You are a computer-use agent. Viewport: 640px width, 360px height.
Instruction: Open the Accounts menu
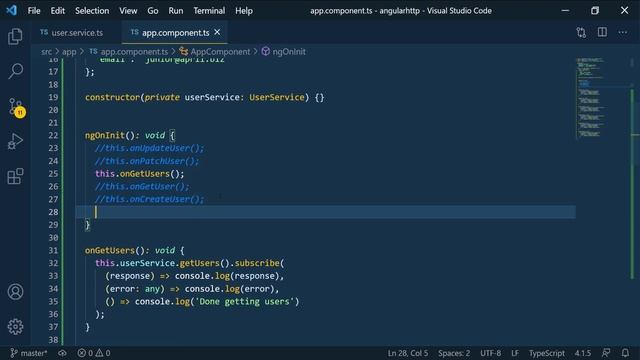[15, 292]
